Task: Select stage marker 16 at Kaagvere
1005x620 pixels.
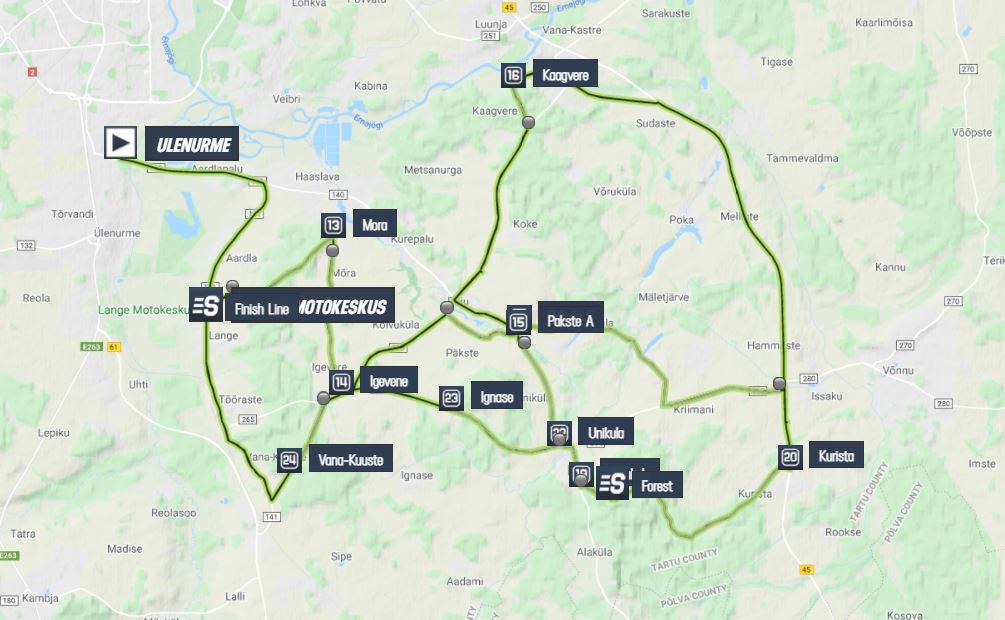Action: [x=513, y=75]
